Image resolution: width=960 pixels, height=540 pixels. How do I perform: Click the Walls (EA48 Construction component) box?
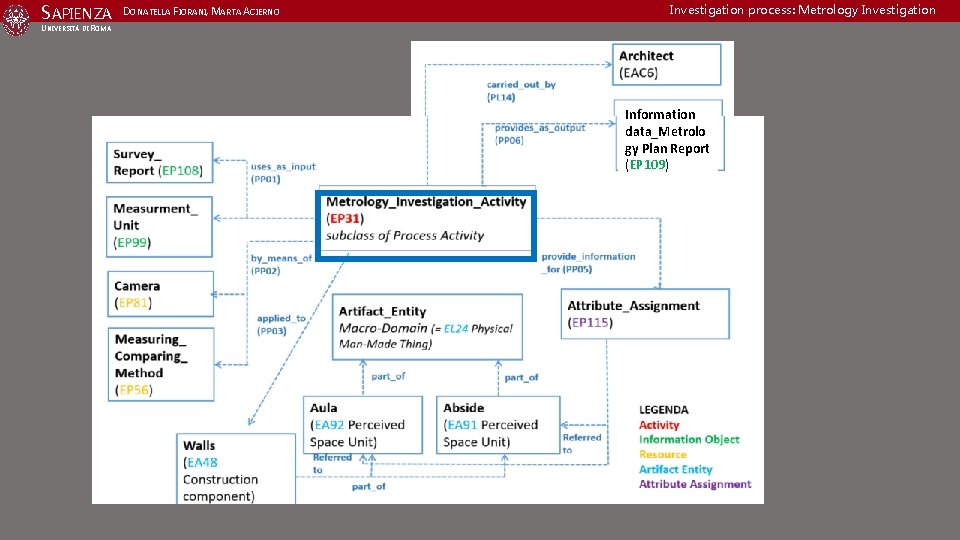(x=236, y=469)
